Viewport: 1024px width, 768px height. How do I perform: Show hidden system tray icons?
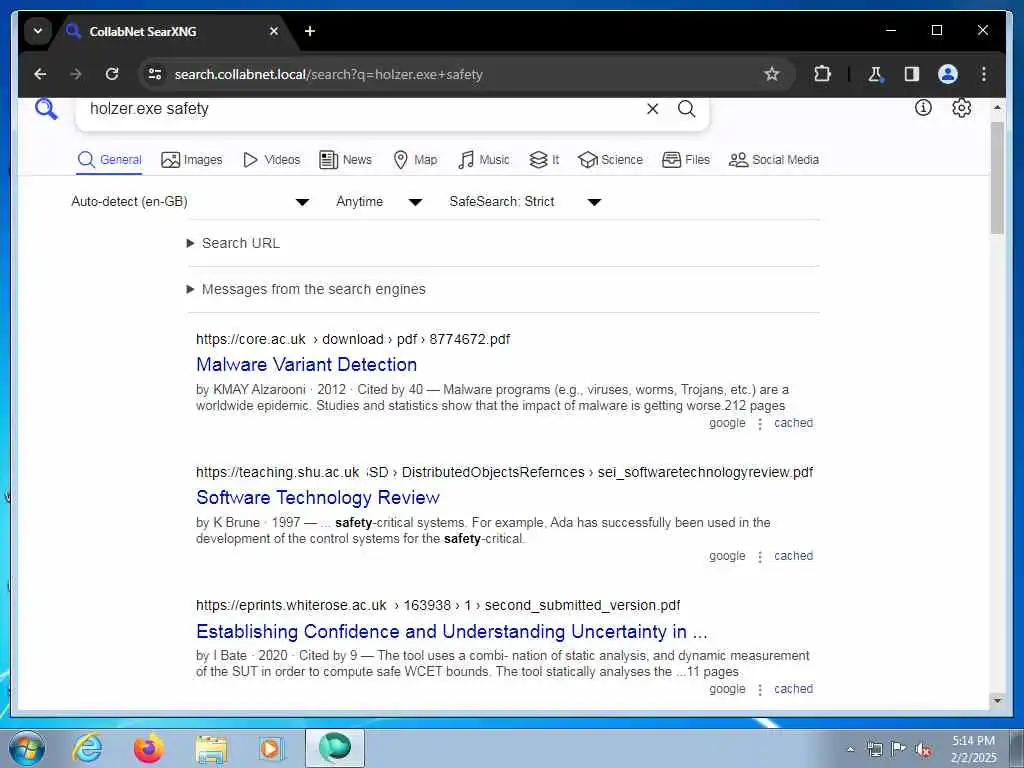(850, 750)
